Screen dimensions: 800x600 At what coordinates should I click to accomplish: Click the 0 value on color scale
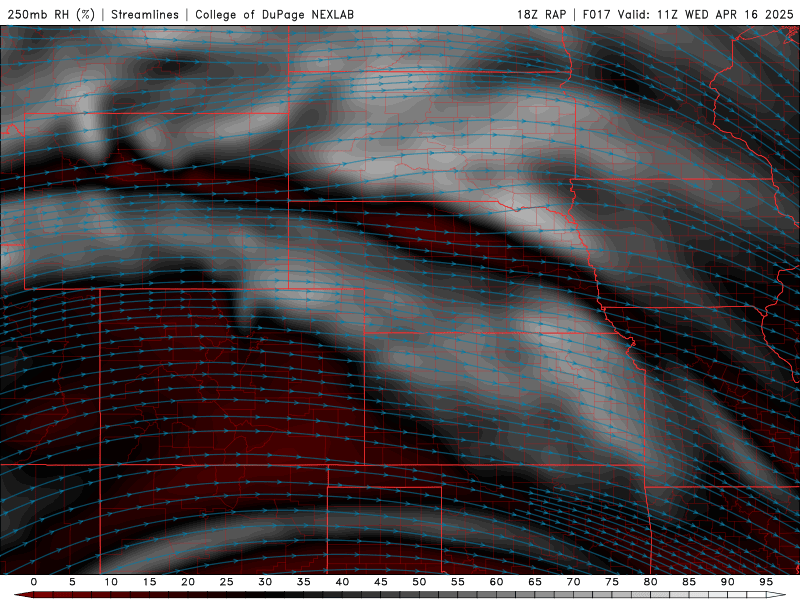[34, 582]
